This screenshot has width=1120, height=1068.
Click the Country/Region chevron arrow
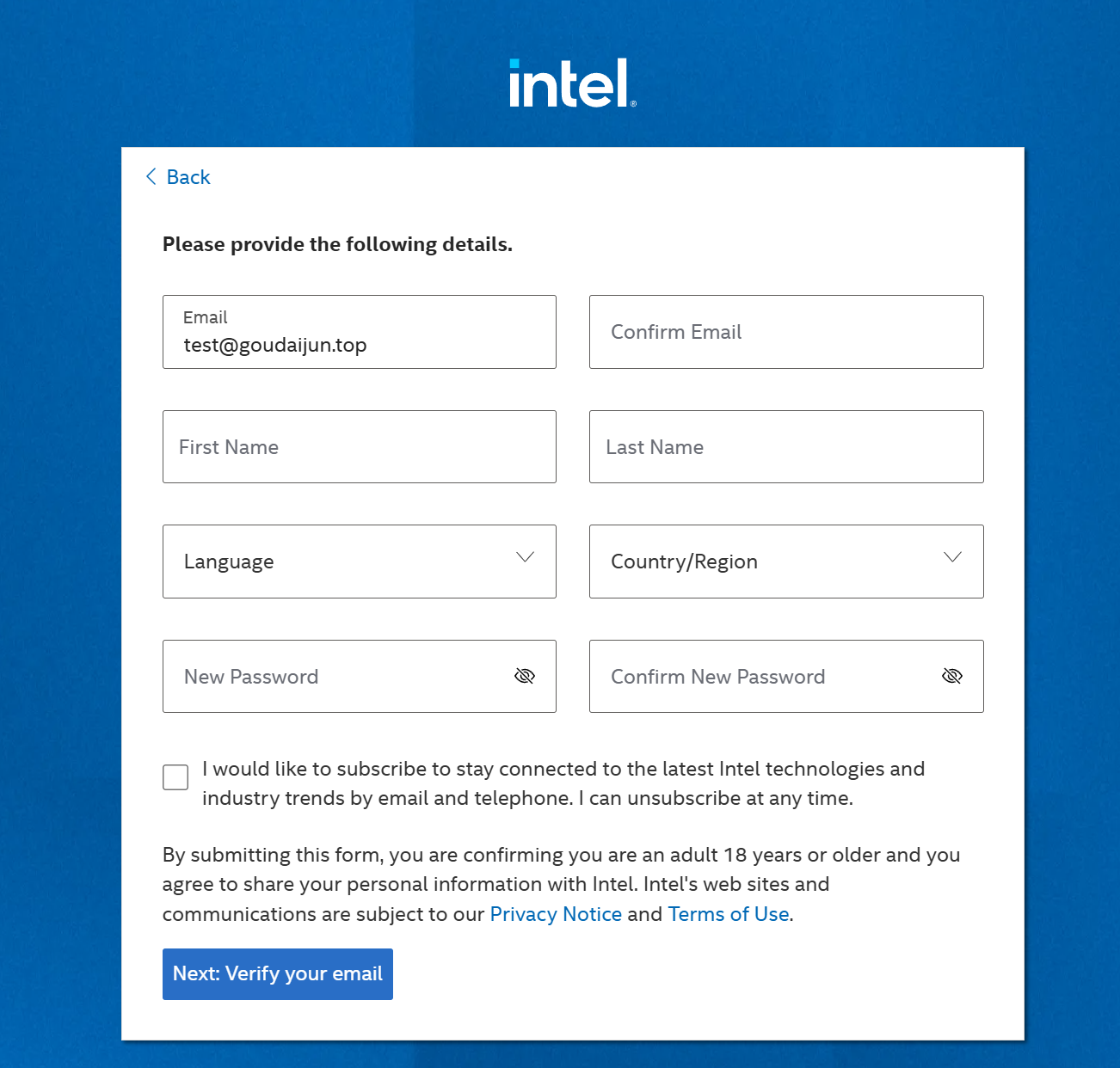[952, 557]
